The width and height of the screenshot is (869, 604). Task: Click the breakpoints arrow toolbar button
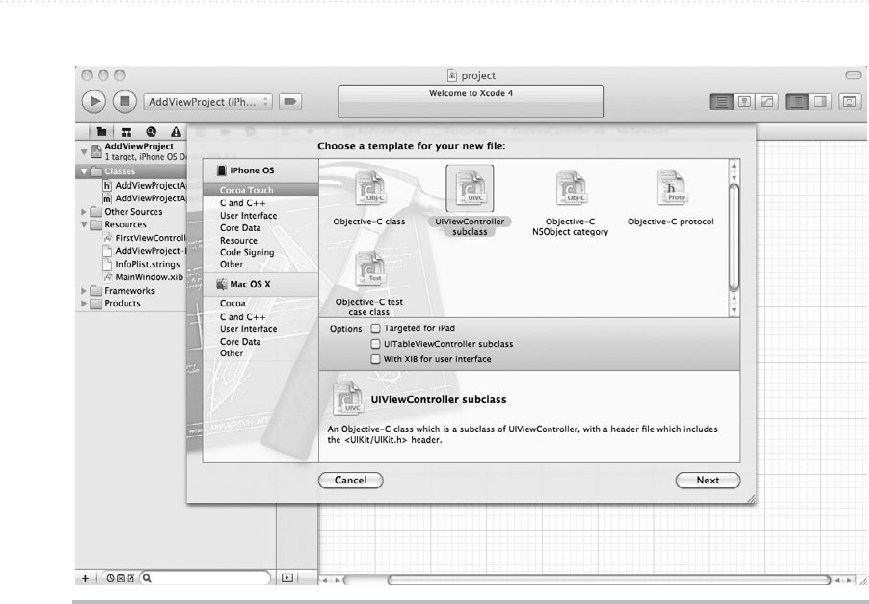pyautogui.click(x=290, y=101)
